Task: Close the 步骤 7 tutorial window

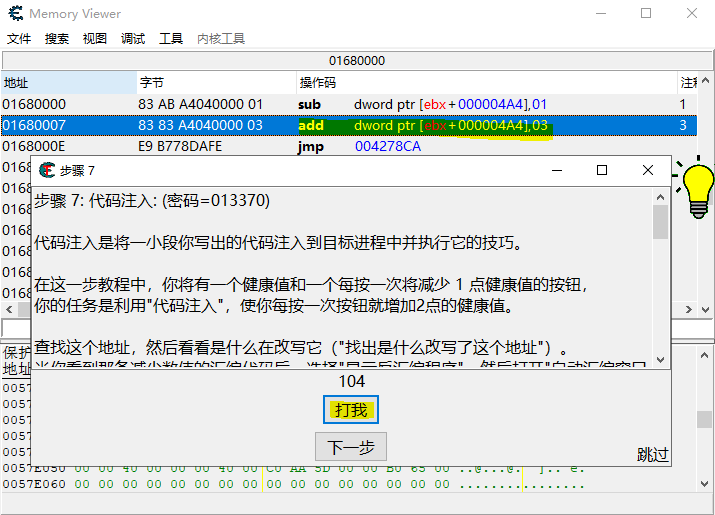Action: [x=648, y=170]
